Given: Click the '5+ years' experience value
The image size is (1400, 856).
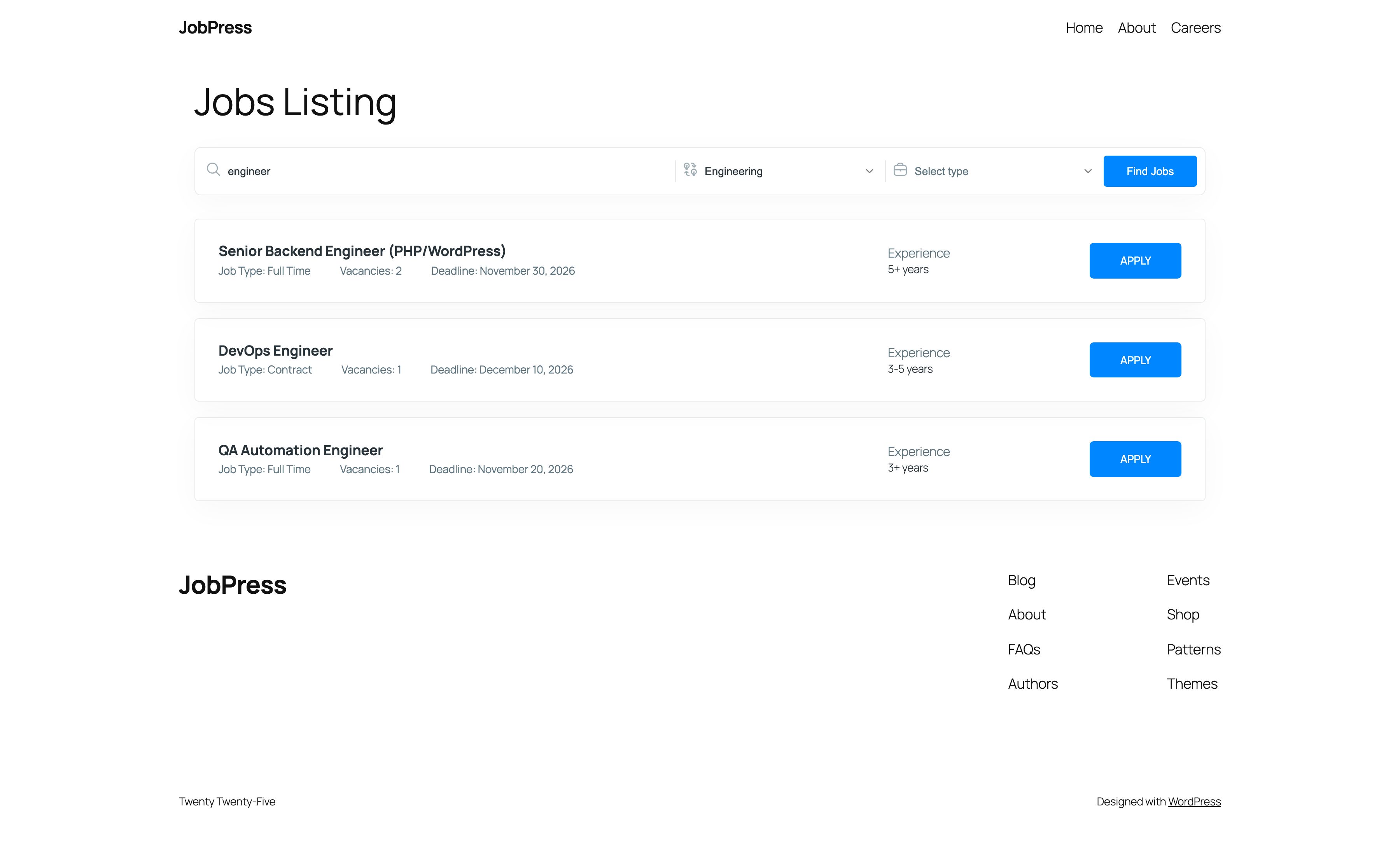Looking at the screenshot, I should point(908,269).
